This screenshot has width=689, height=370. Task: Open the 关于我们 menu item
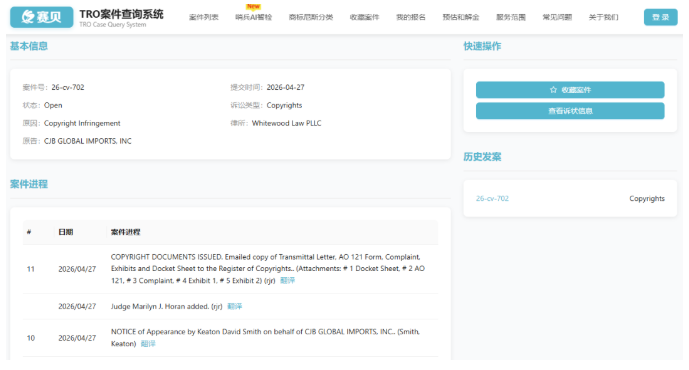point(603,17)
